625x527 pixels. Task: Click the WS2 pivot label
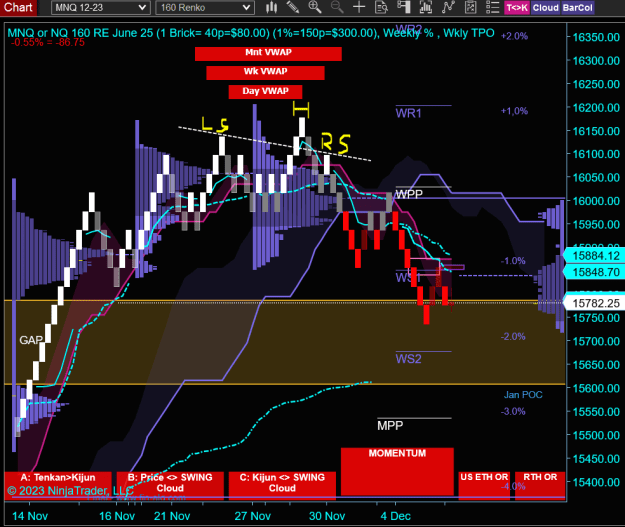pos(408,359)
